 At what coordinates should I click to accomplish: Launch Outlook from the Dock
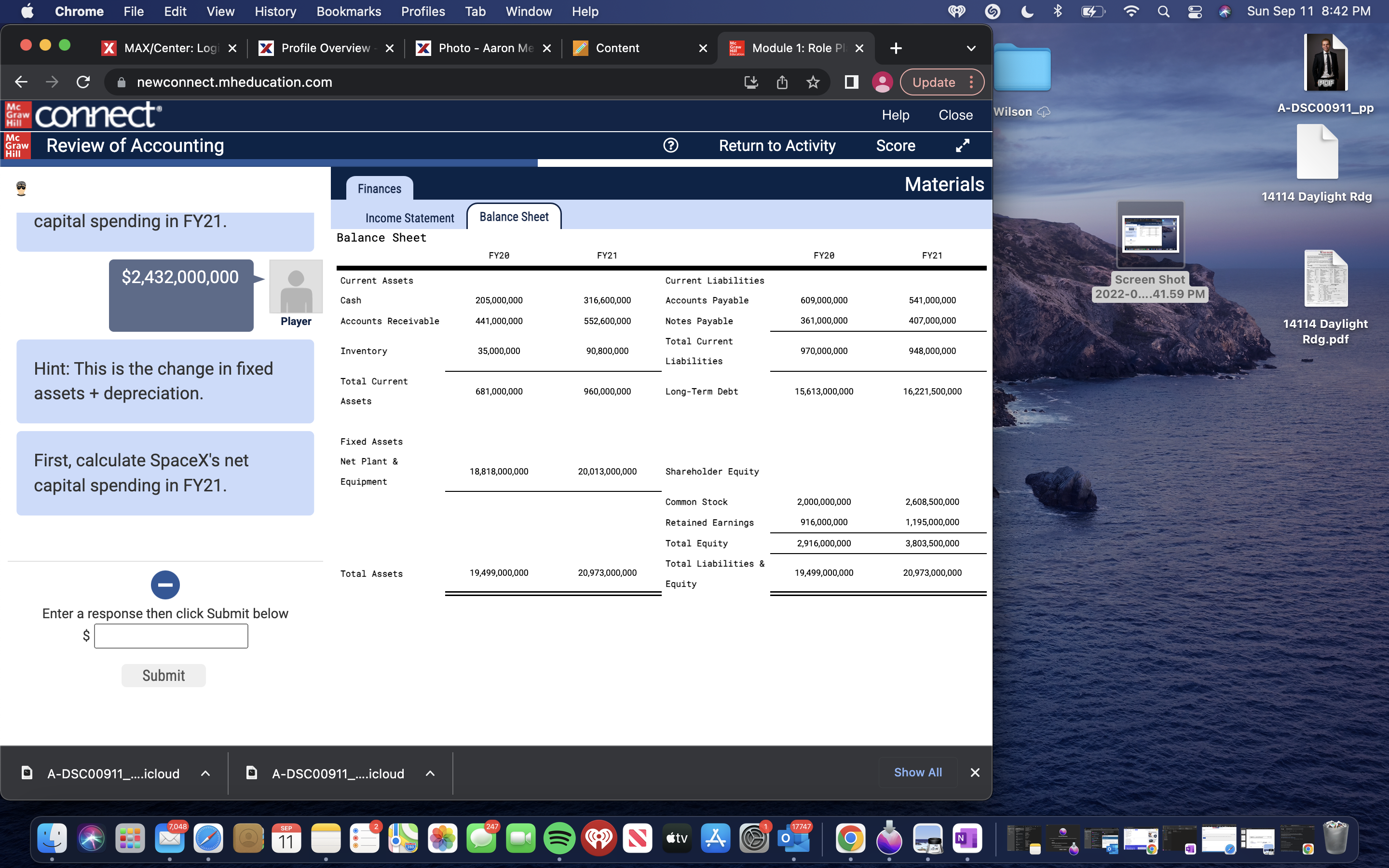794,838
